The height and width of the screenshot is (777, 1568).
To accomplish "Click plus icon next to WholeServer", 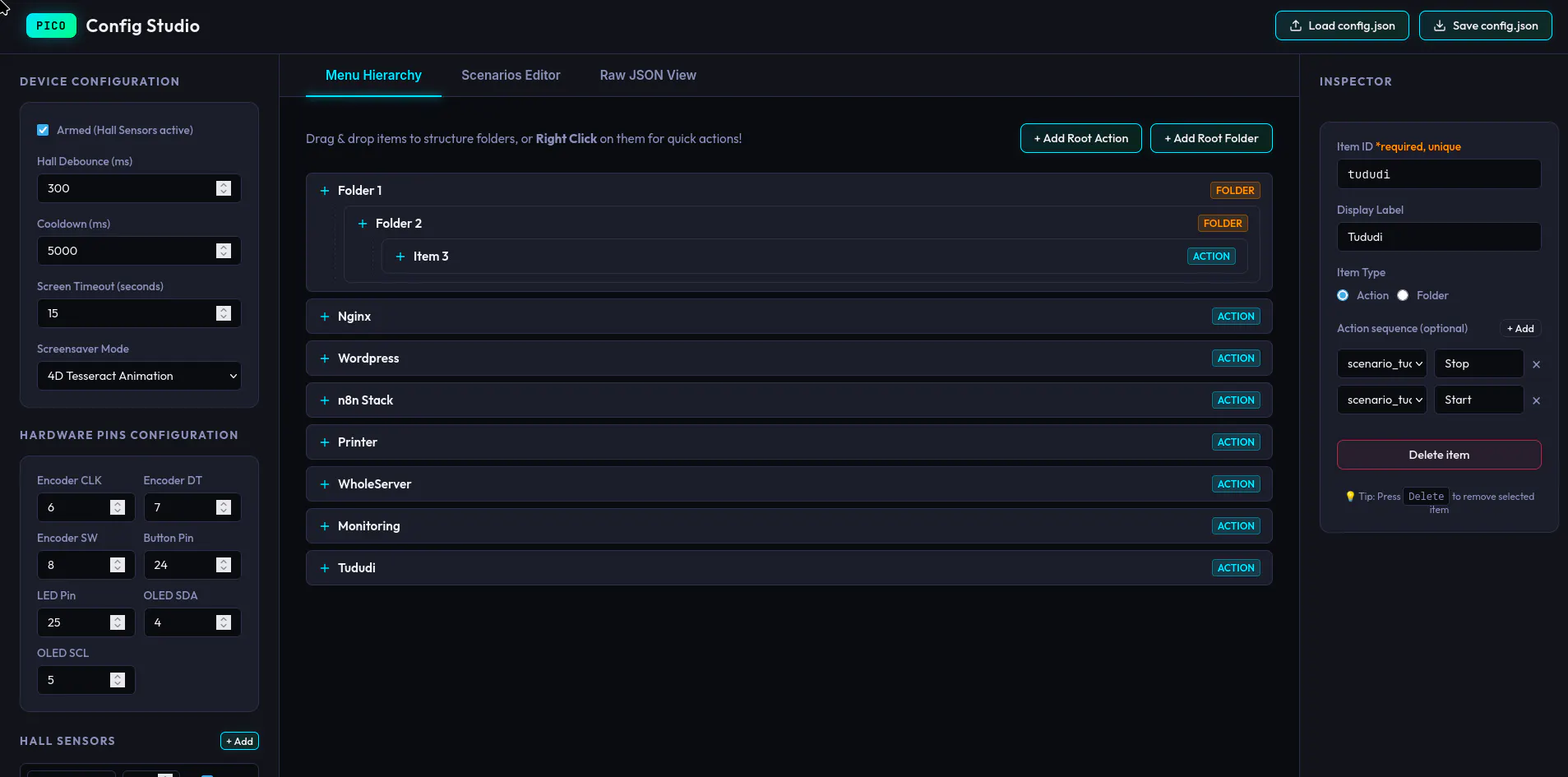I will point(325,484).
